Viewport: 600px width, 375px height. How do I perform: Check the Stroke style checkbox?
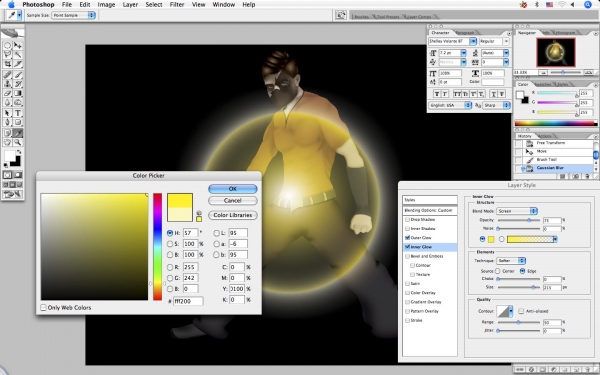pyautogui.click(x=408, y=320)
